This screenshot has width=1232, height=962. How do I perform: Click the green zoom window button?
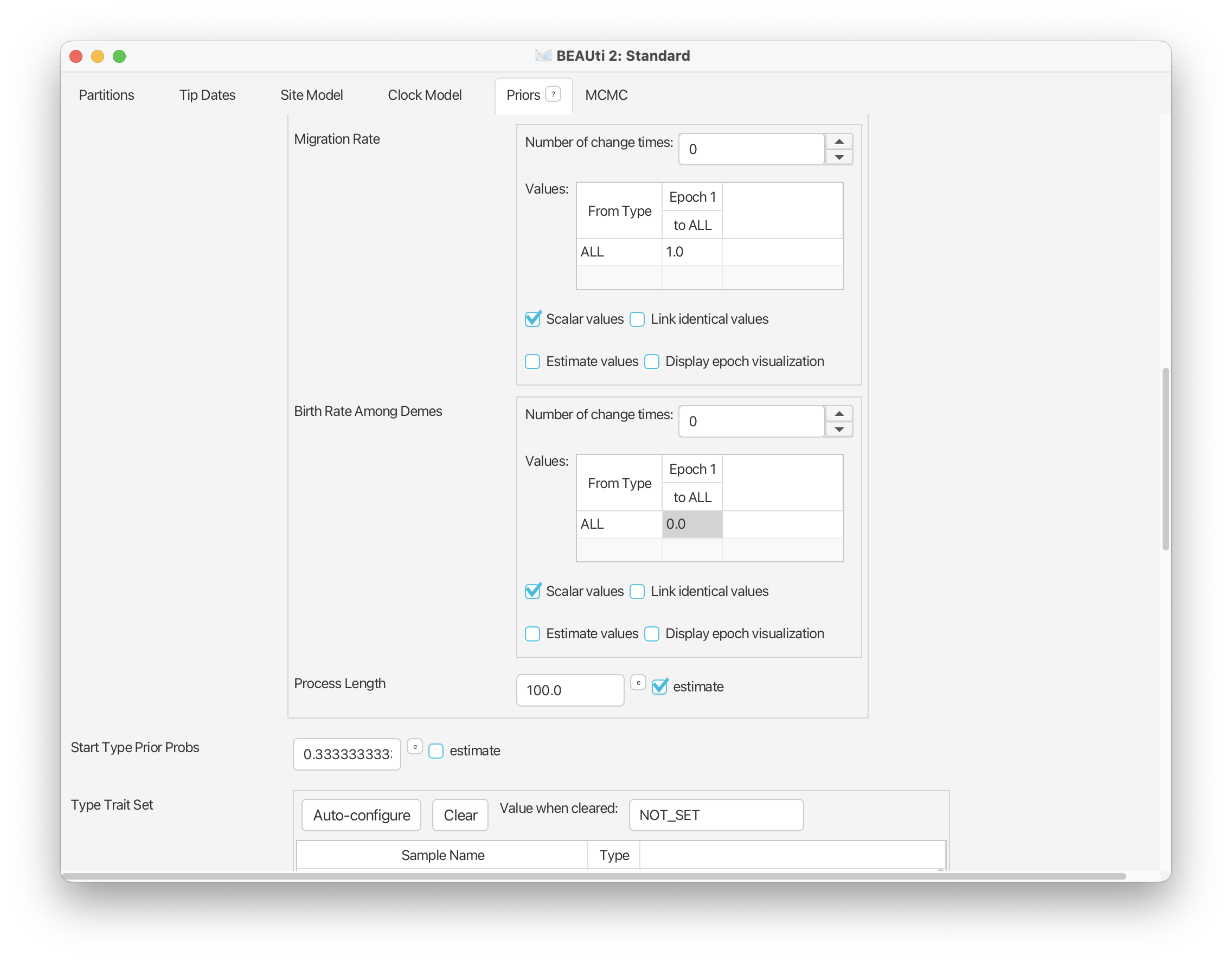119,56
